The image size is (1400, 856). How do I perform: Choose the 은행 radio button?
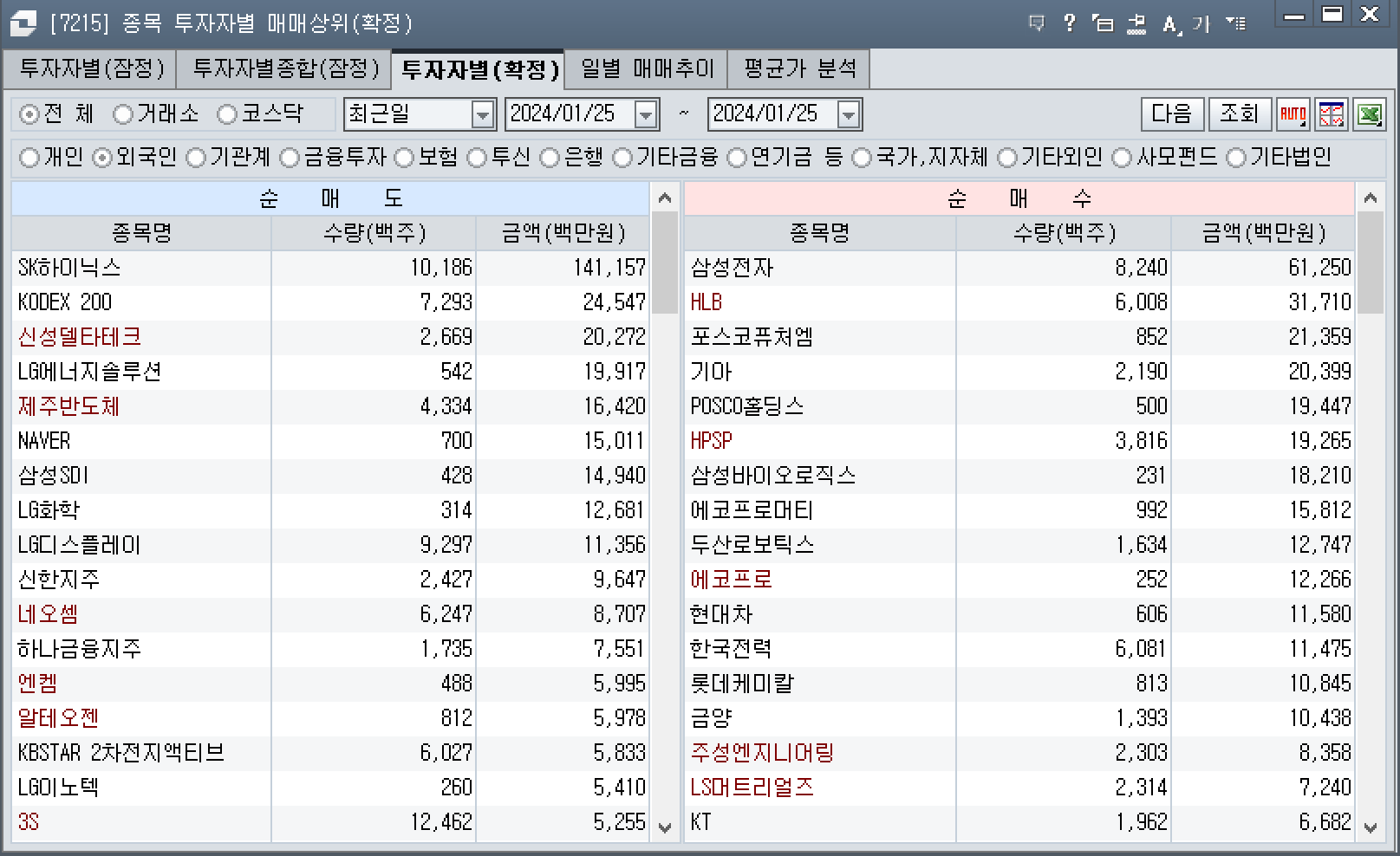(550, 158)
